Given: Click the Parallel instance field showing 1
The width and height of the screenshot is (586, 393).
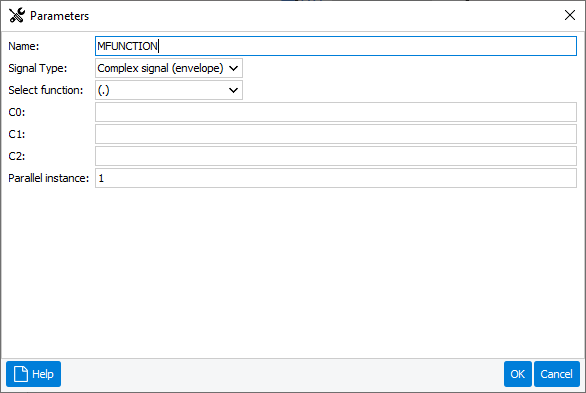Looking at the screenshot, I should point(336,178).
